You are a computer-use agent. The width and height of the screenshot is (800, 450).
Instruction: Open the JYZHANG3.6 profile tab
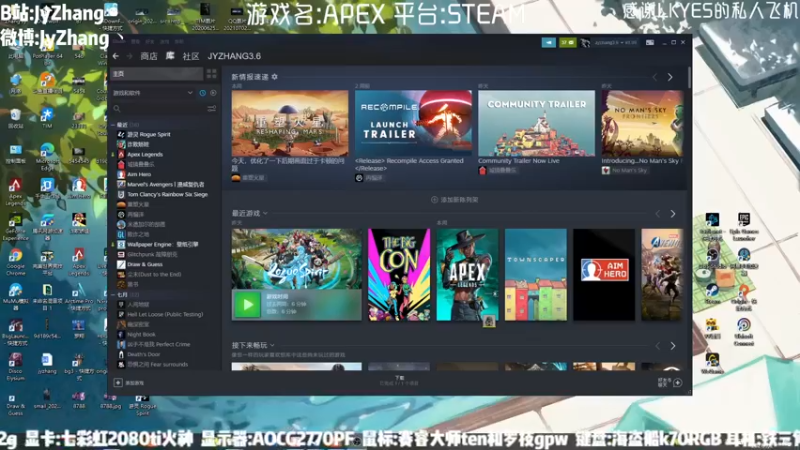tap(234, 56)
